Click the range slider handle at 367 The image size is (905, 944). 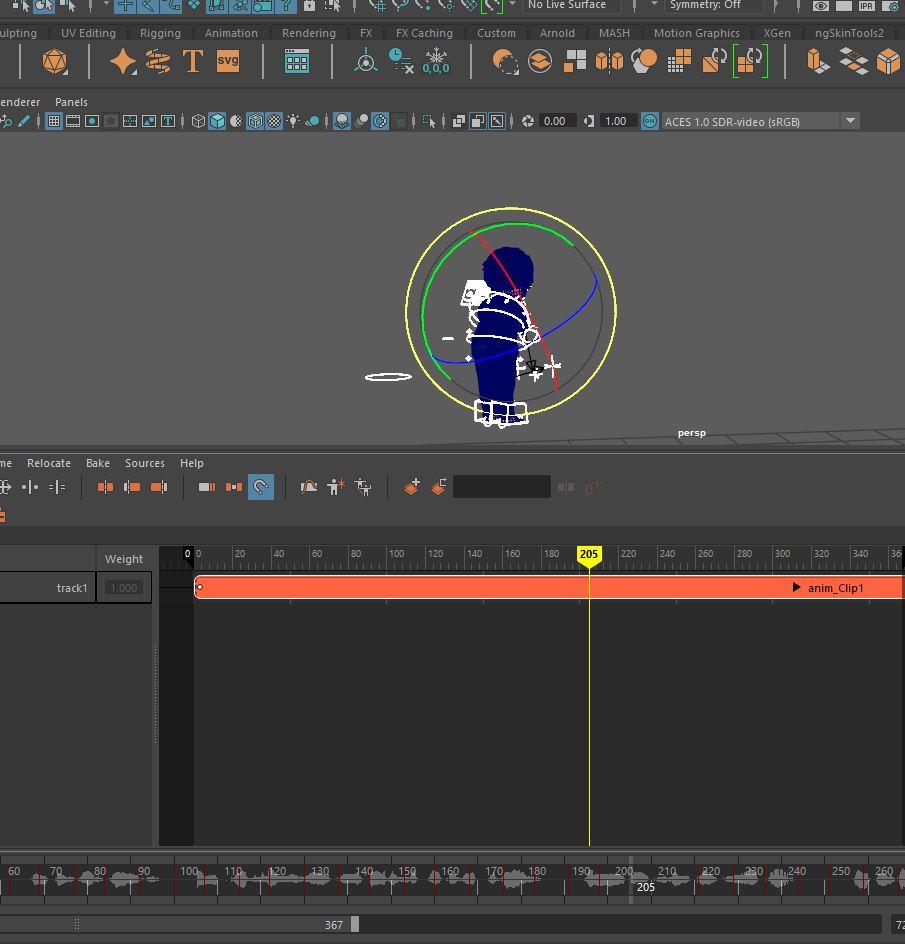click(354, 925)
